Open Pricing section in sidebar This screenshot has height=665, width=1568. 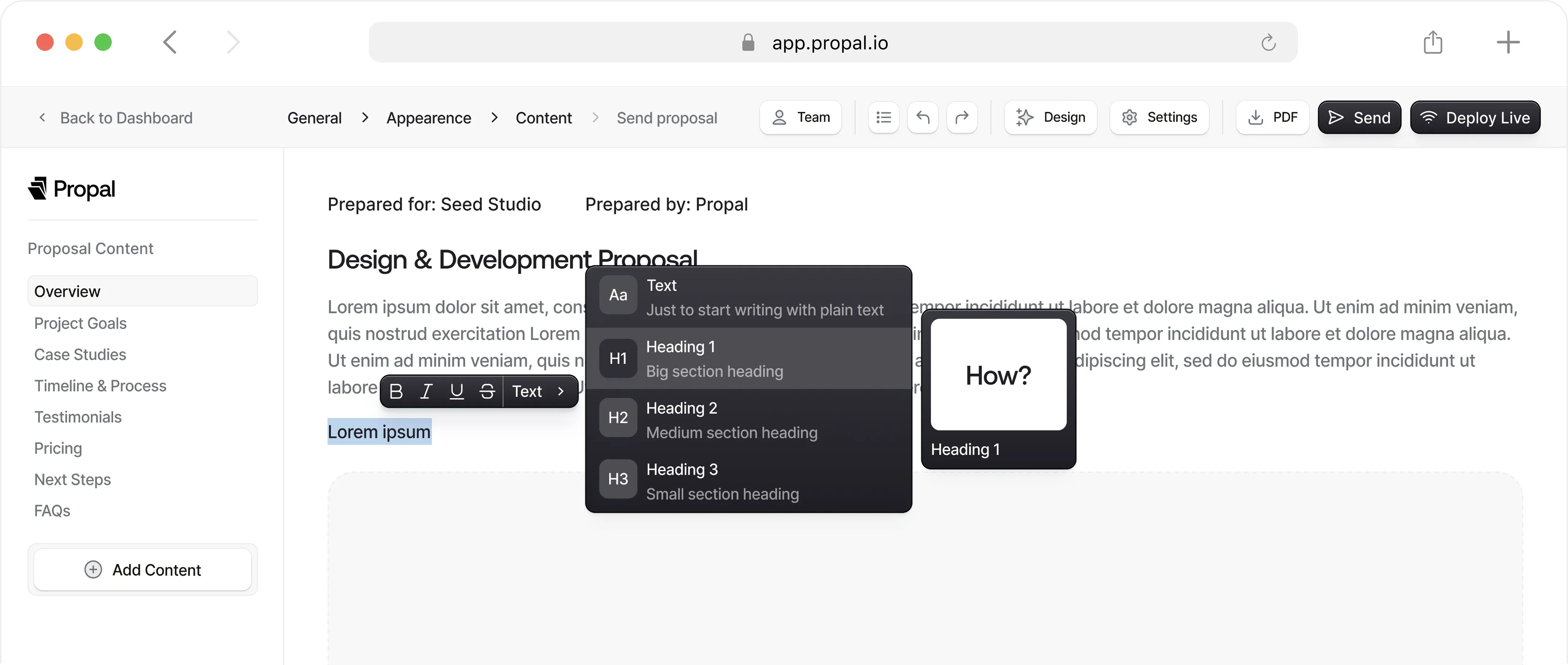click(58, 448)
